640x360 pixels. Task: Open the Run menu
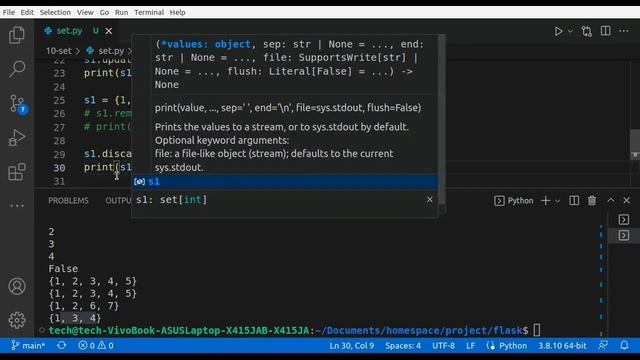pos(121,12)
